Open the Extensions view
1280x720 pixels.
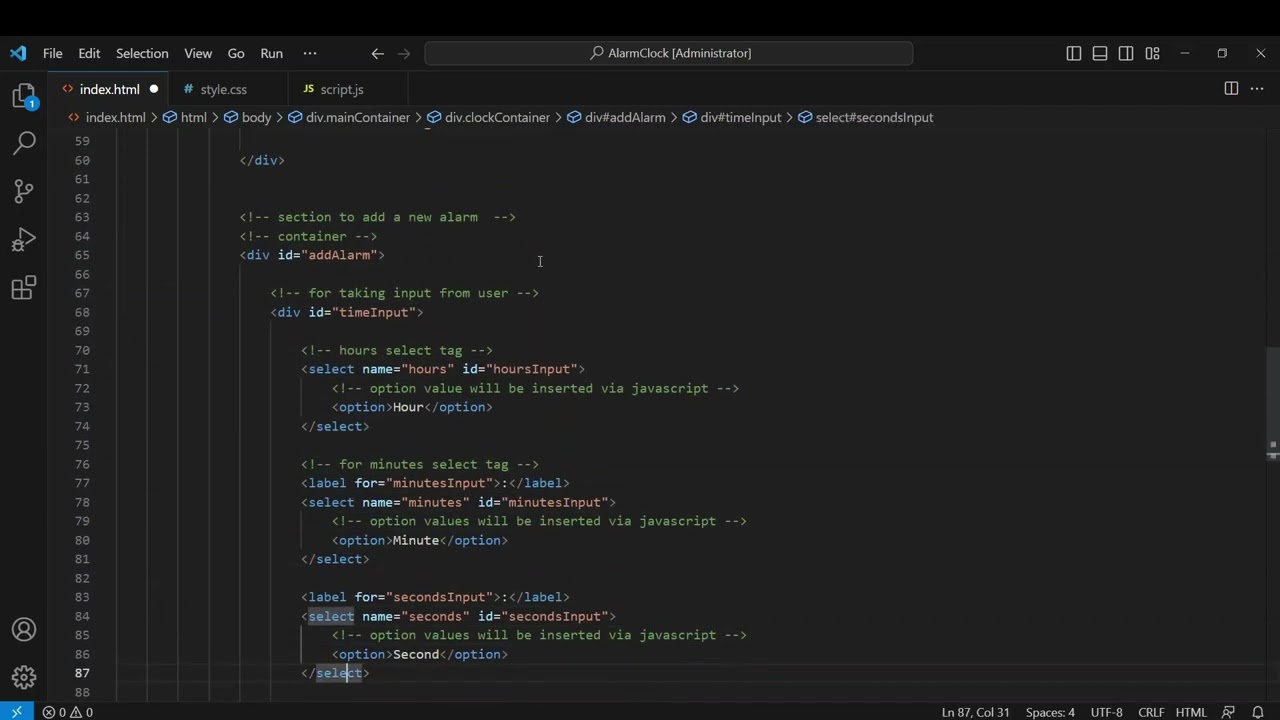coord(24,288)
